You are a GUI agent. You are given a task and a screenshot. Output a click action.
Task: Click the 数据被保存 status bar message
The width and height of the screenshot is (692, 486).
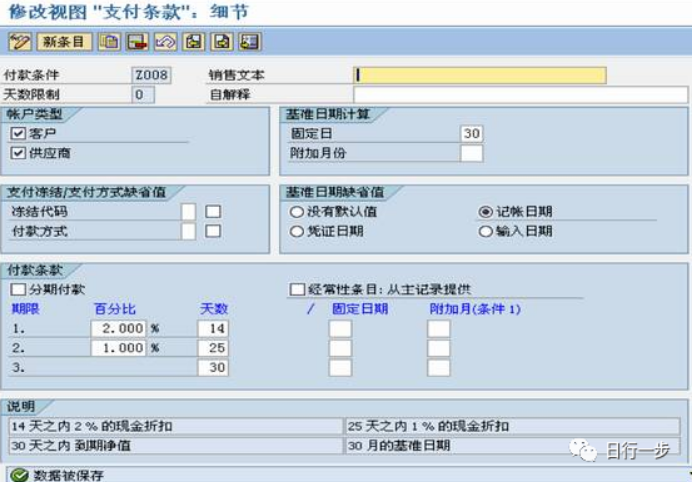69,475
